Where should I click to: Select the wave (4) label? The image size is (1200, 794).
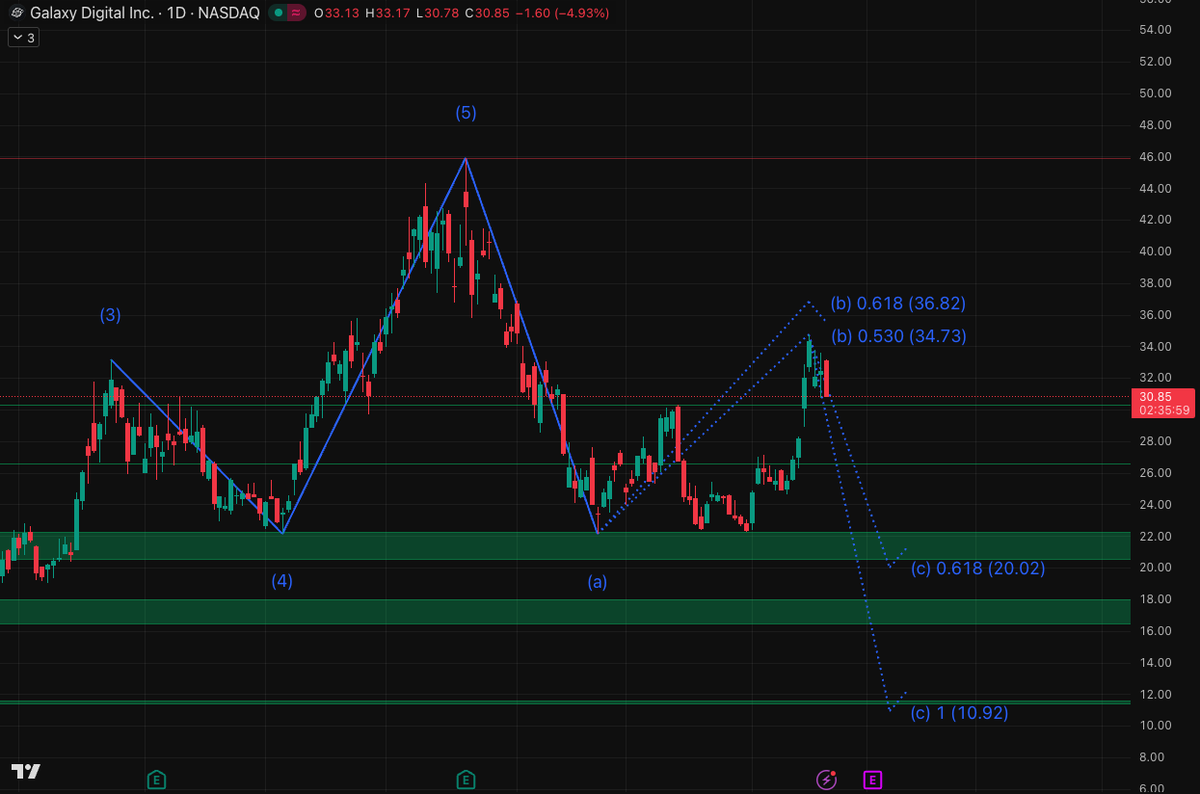pyautogui.click(x=282, y=580)
